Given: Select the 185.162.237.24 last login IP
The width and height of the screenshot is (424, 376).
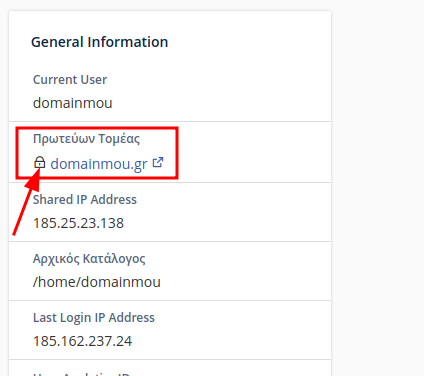Looking at the screenshot, I should click(82, 341).
